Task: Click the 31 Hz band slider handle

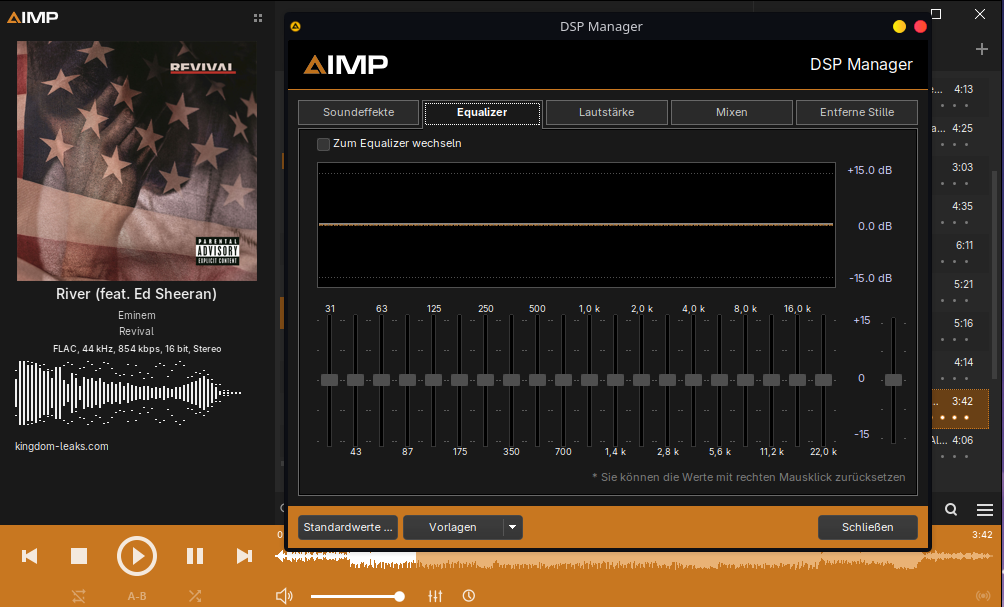Action: pos(329,380)
